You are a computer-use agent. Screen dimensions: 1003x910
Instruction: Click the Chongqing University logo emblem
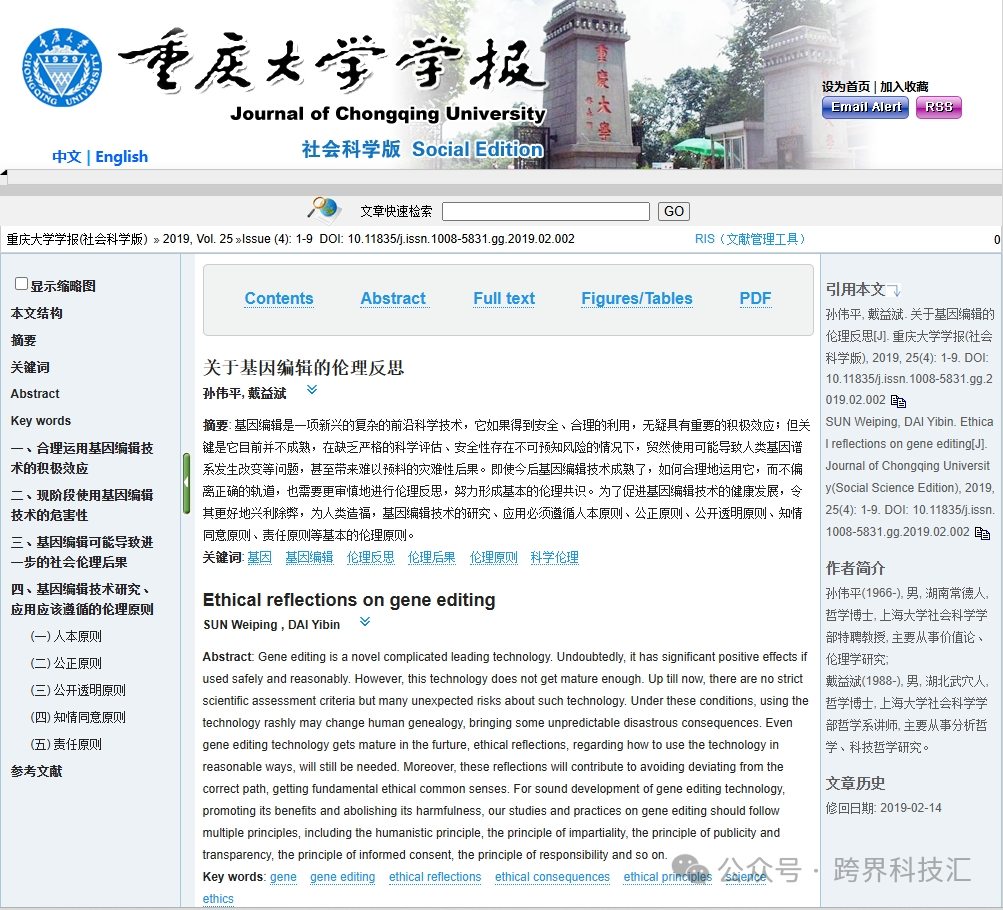(62, 67)
